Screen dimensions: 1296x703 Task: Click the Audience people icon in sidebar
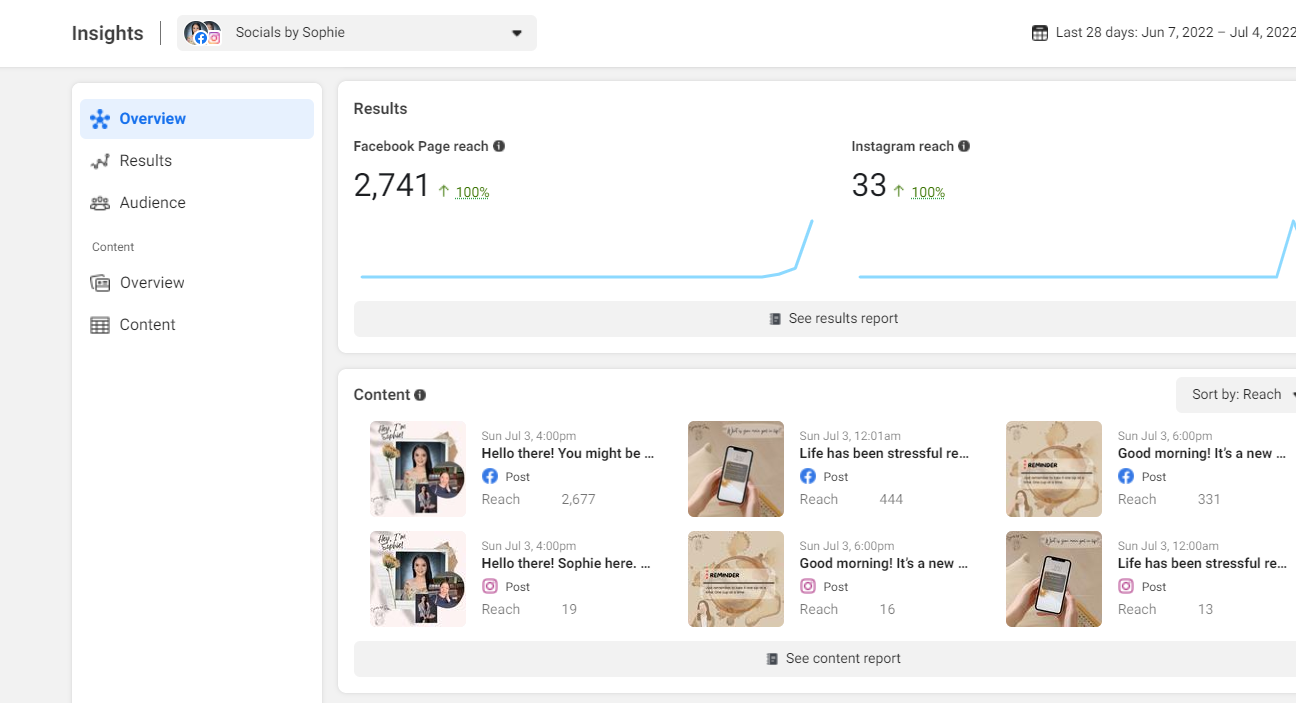(x=100, y=203)
